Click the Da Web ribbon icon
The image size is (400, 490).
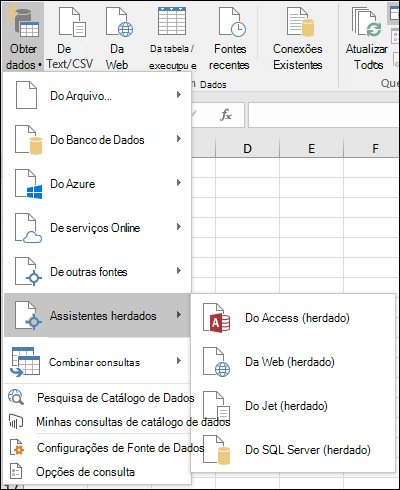[119, 22]
